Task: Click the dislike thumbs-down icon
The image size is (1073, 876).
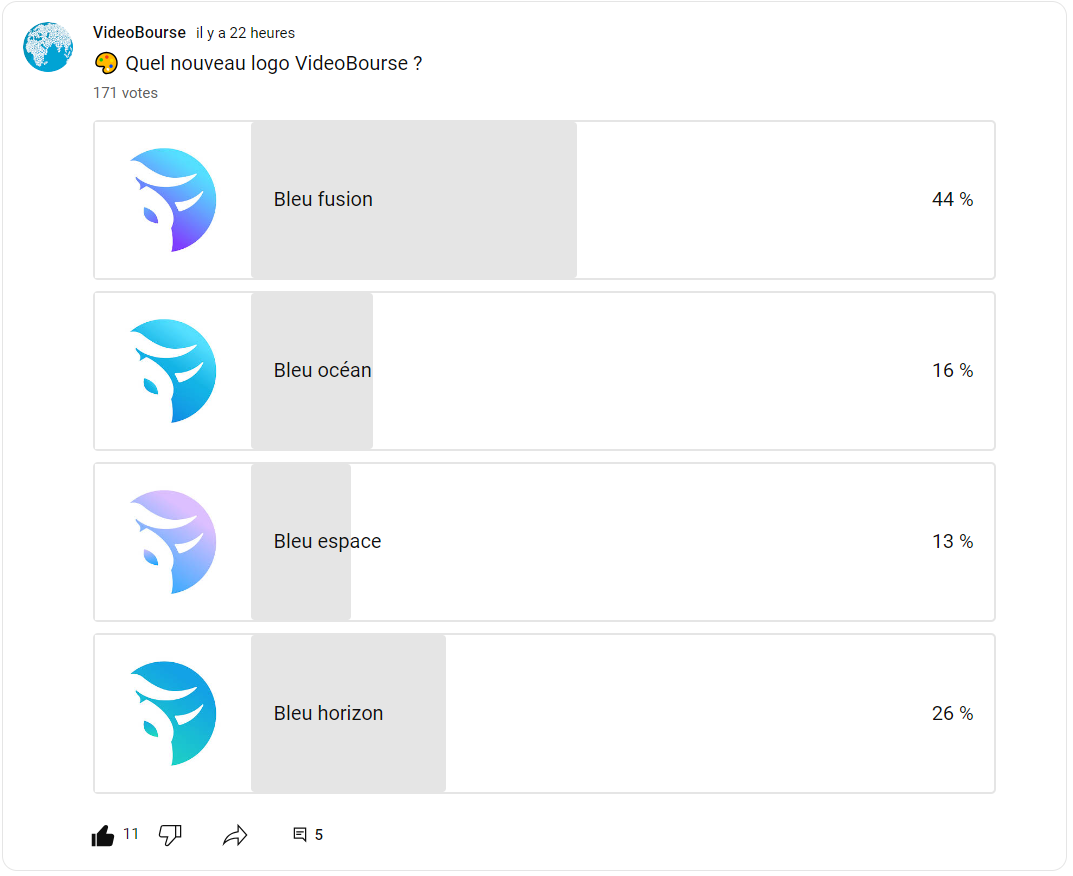Action: 170,835
